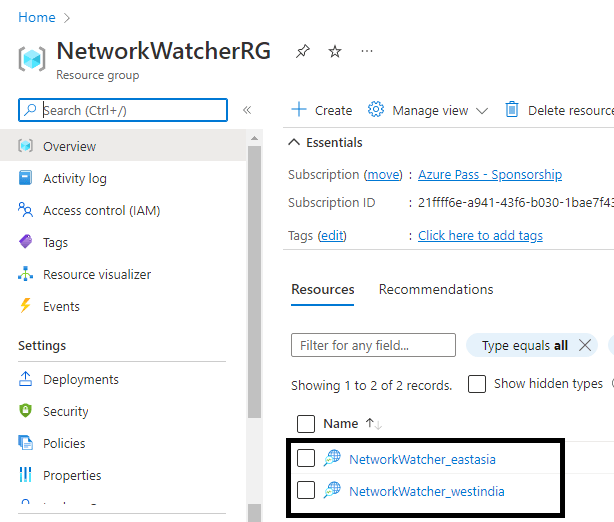The width and height of the screenshot is (614, 522).
Task: Open the Events lightning icon item
Action: coord(61,306)
